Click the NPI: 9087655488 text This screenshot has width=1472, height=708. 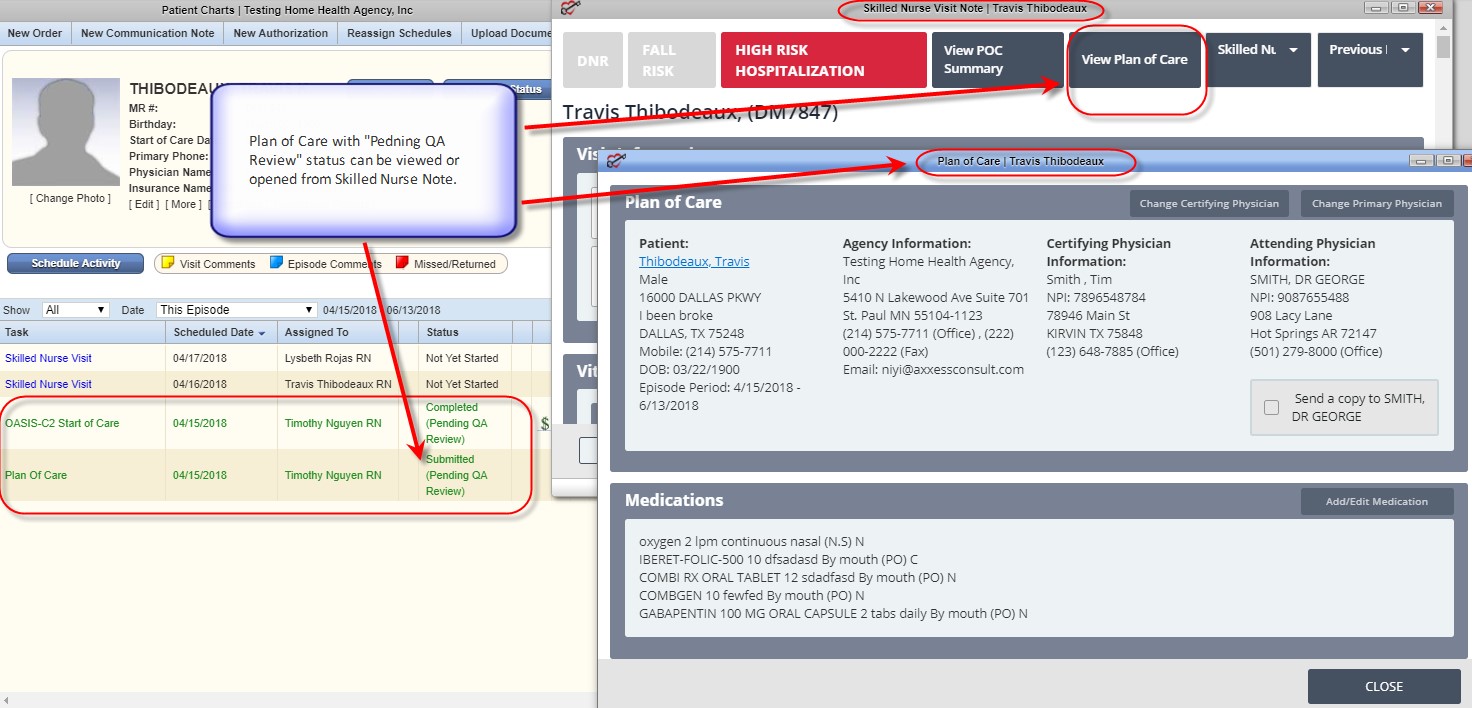tap(1299, 297)
